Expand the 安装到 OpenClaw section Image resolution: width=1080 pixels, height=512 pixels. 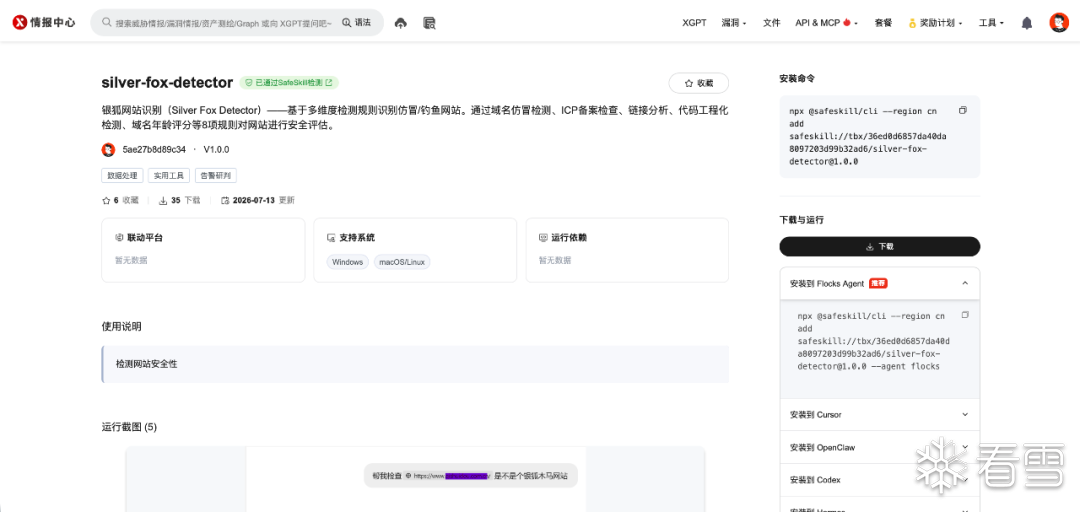click(x=880, y=447)
